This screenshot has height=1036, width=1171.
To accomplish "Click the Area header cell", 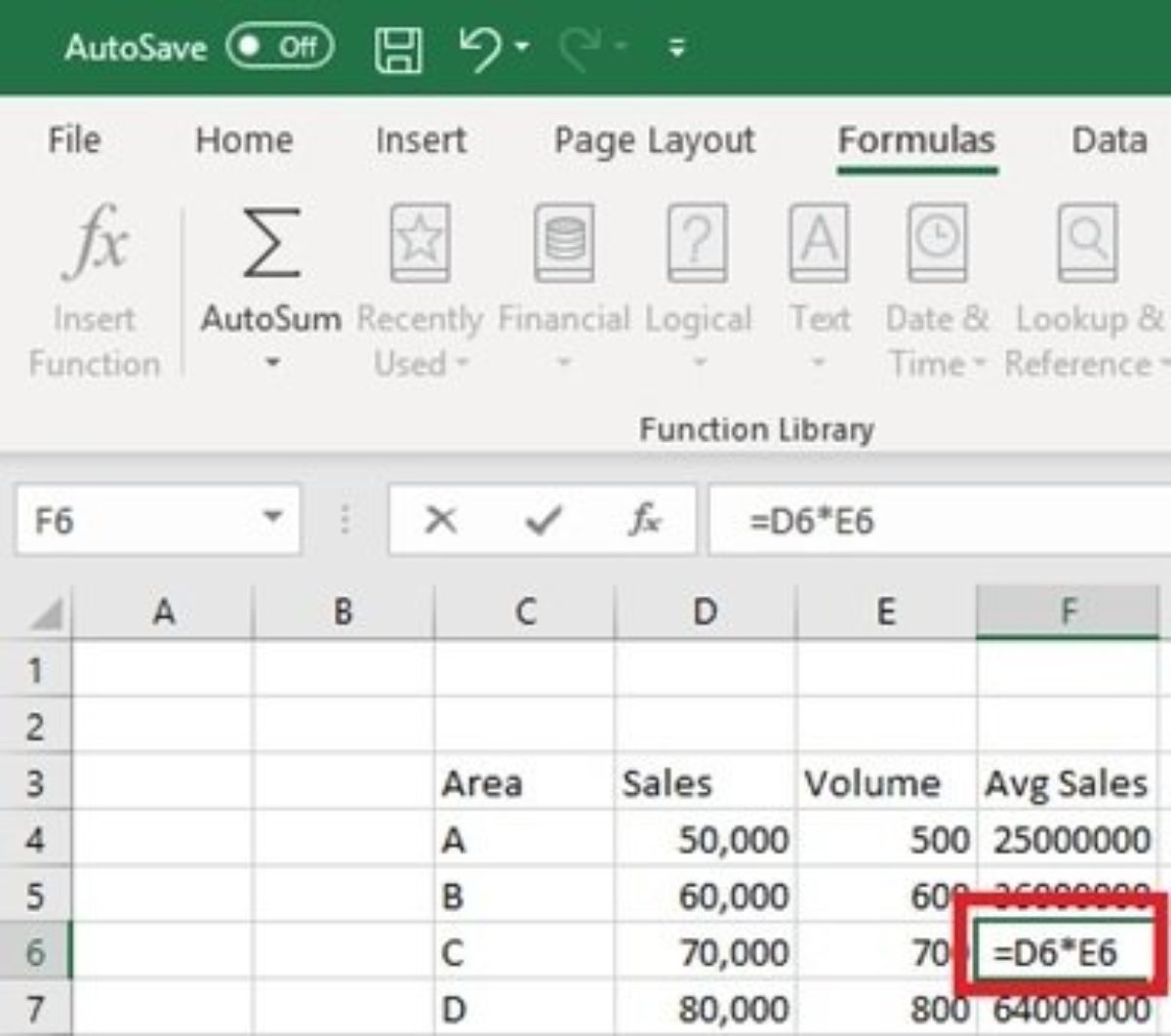I will coord(524,783).
